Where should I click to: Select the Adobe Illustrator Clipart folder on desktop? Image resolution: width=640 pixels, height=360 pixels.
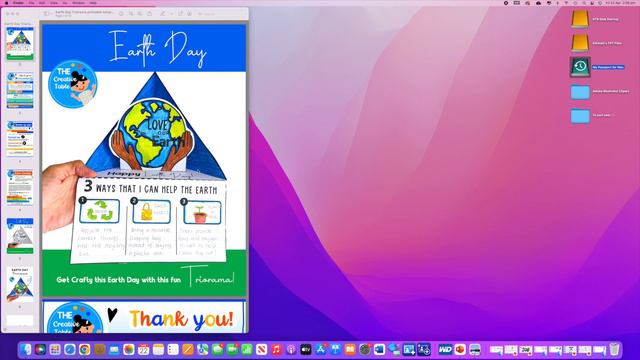[580, 92]
